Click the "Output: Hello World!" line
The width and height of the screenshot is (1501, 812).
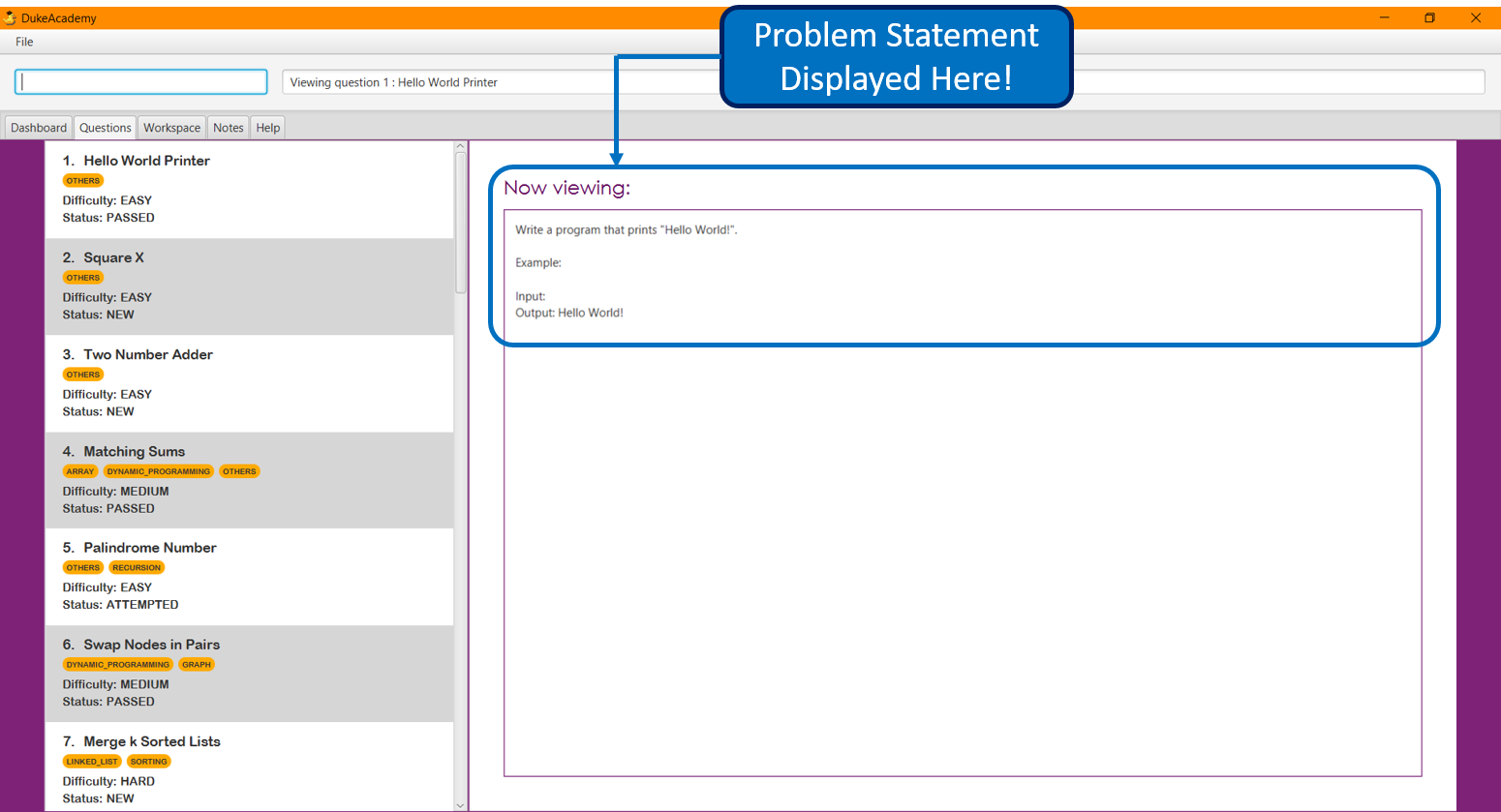pyautogui.click(x=569, y=313)
